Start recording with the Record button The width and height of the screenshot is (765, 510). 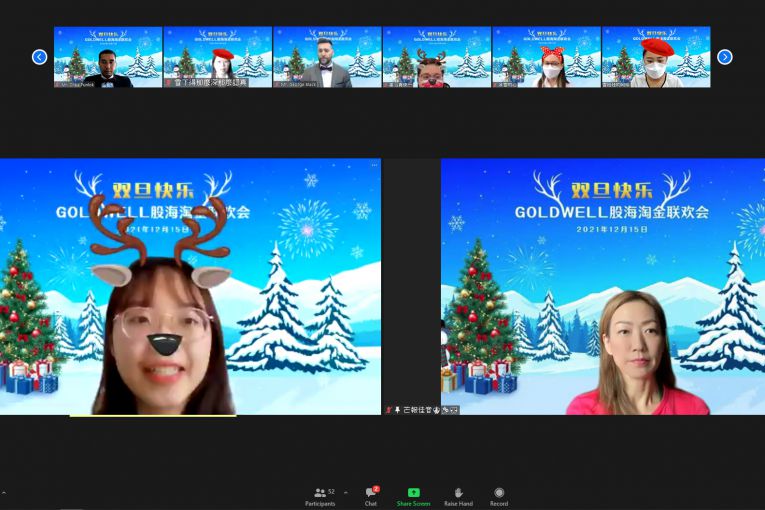(x=499, y=497)
